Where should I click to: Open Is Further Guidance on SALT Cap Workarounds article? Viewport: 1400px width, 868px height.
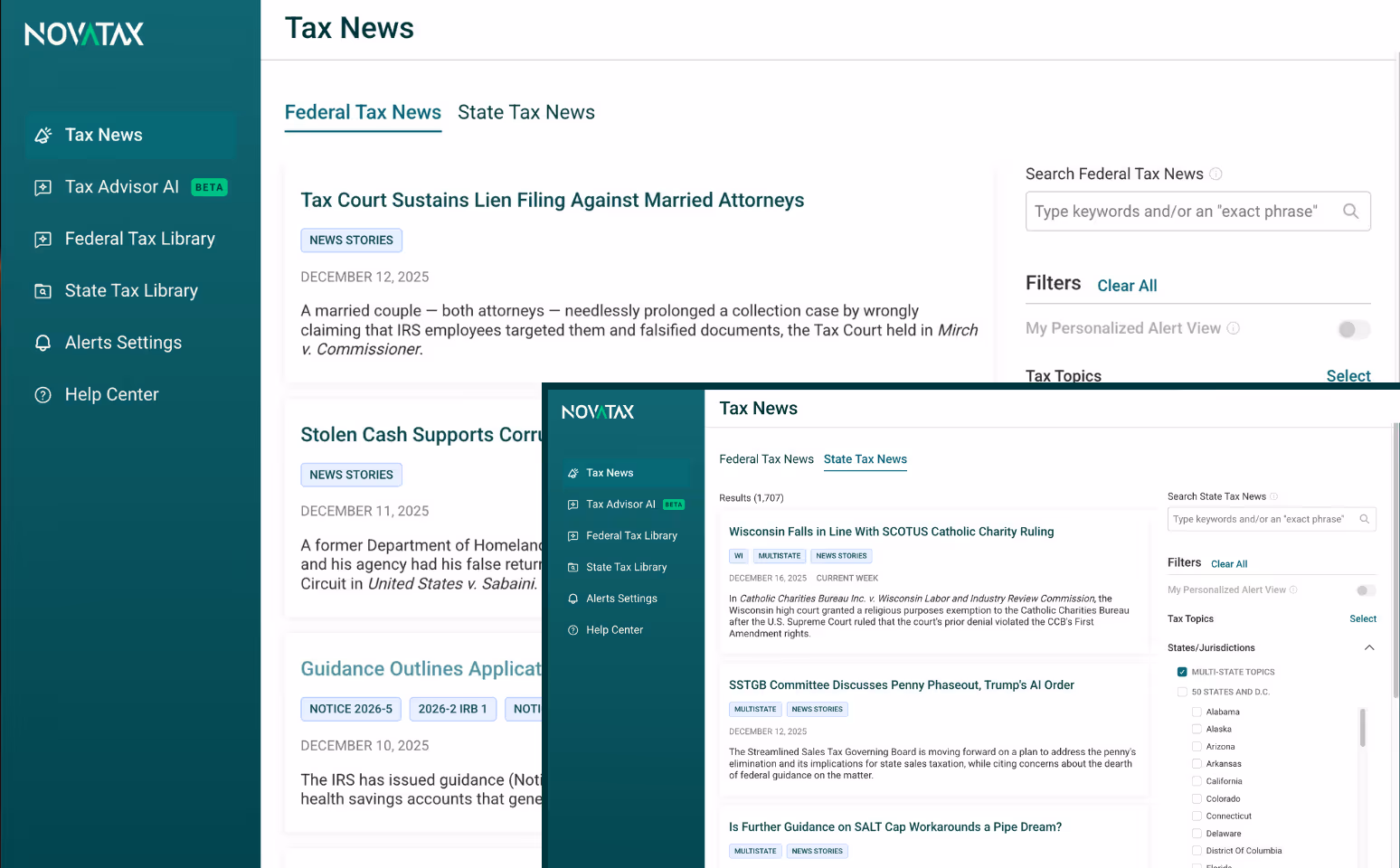(x=895, y=827)
